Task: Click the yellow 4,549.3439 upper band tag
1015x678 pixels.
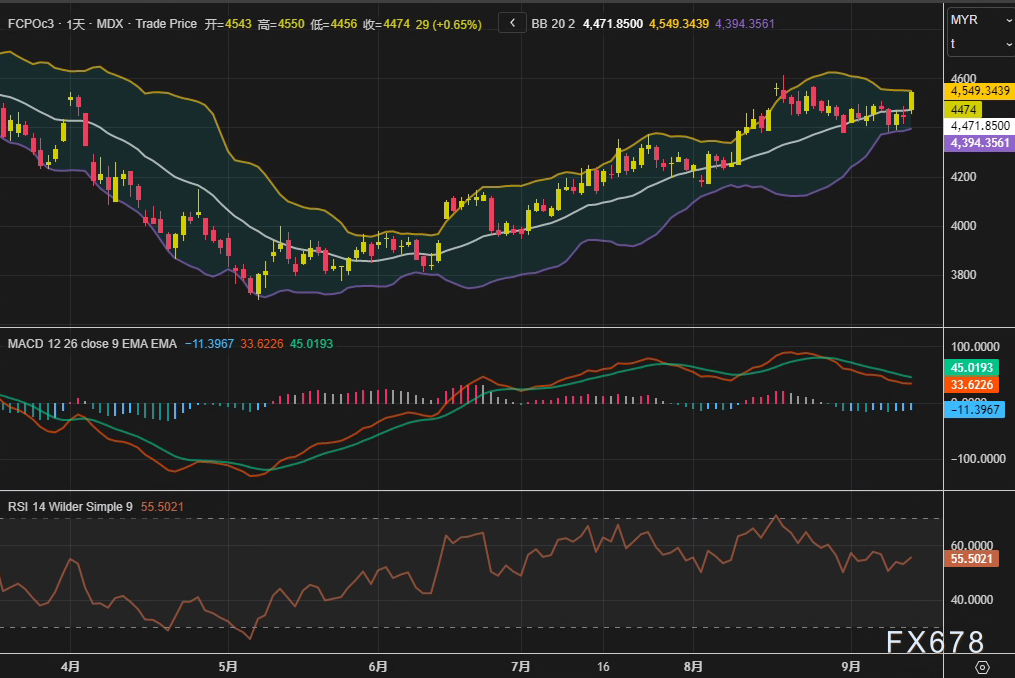Action: (x=979, y=90)
